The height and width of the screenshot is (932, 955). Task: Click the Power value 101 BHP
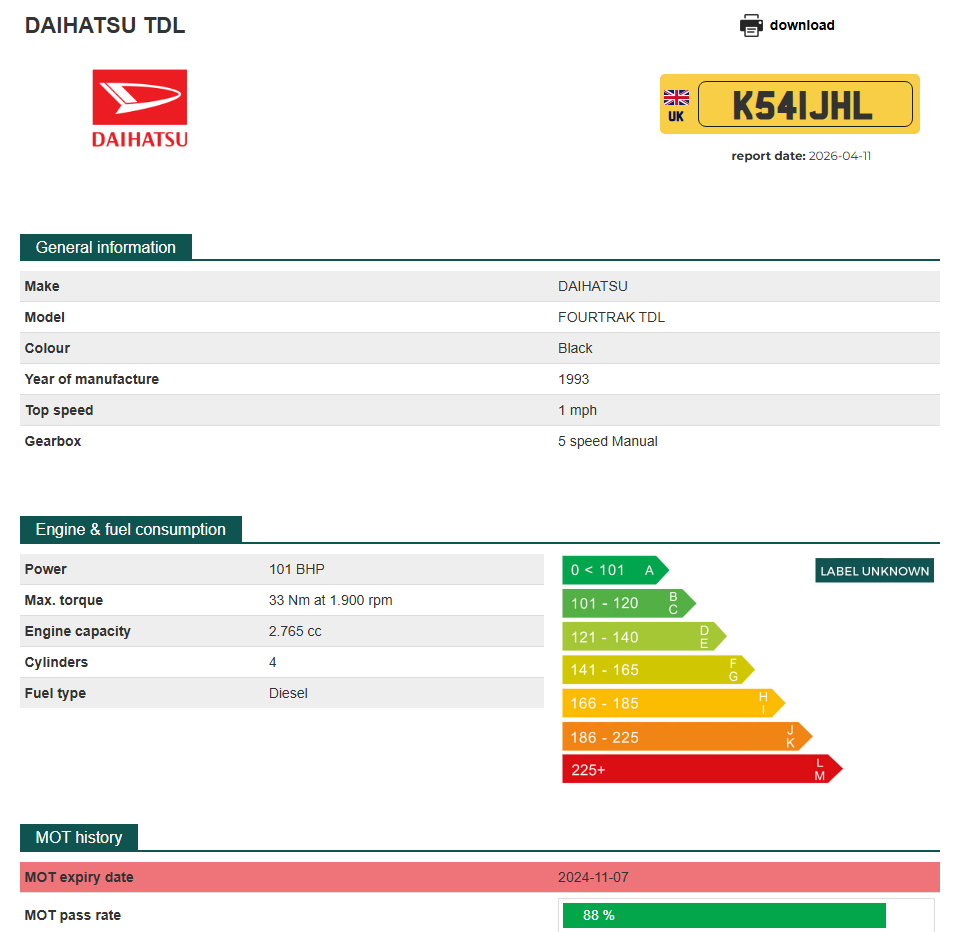tap(297, 570)
